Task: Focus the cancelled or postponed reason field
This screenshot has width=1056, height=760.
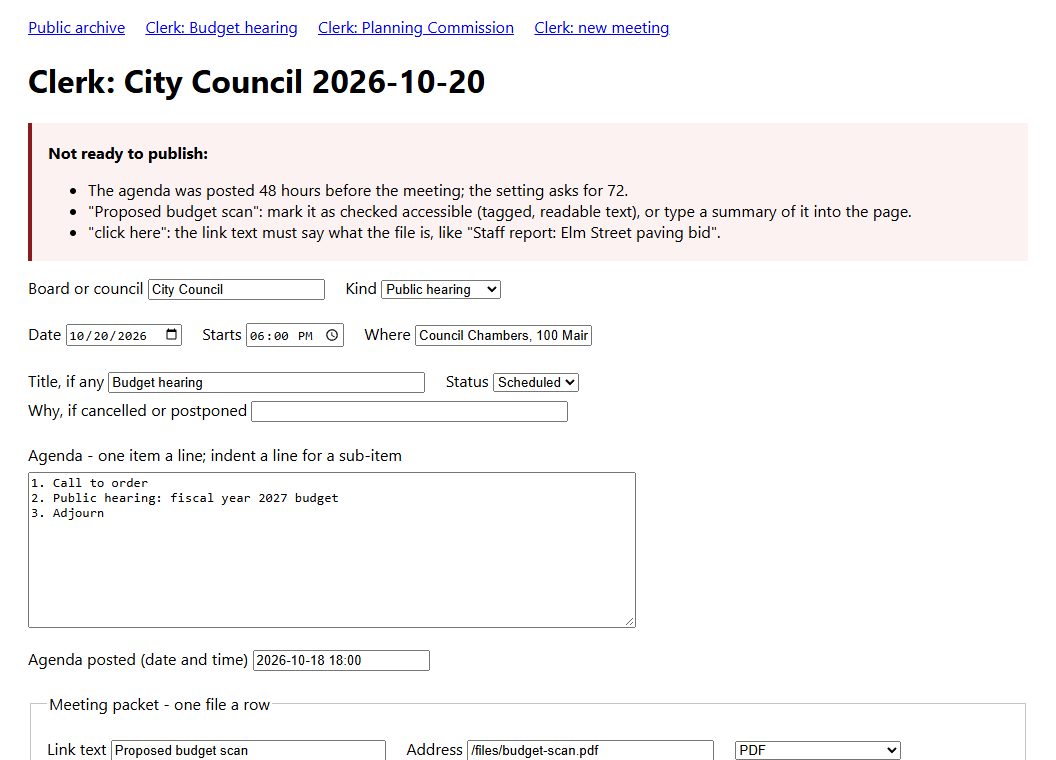Action: coord(409,411)
